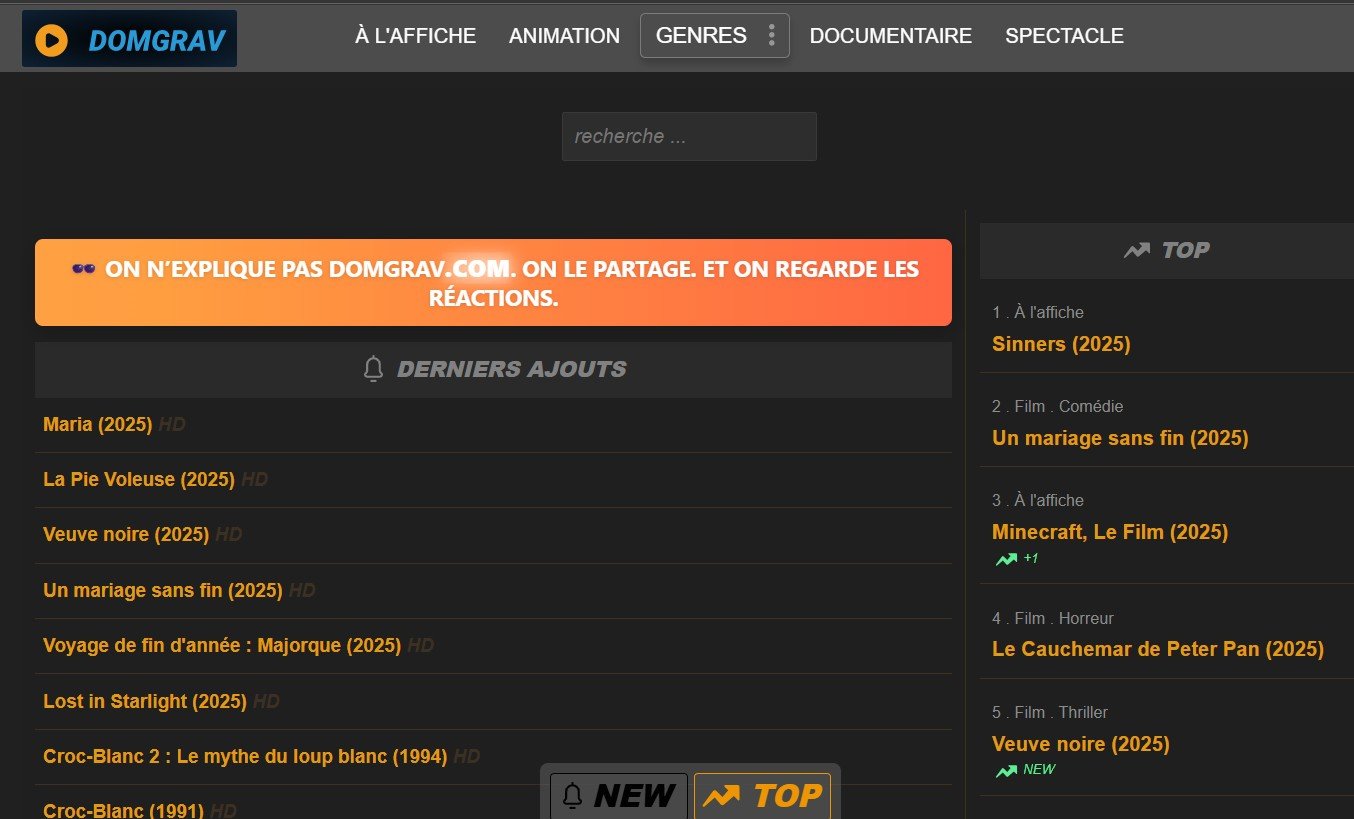Open the À L'AFFICHE menu item

click(x=415, y=36)
